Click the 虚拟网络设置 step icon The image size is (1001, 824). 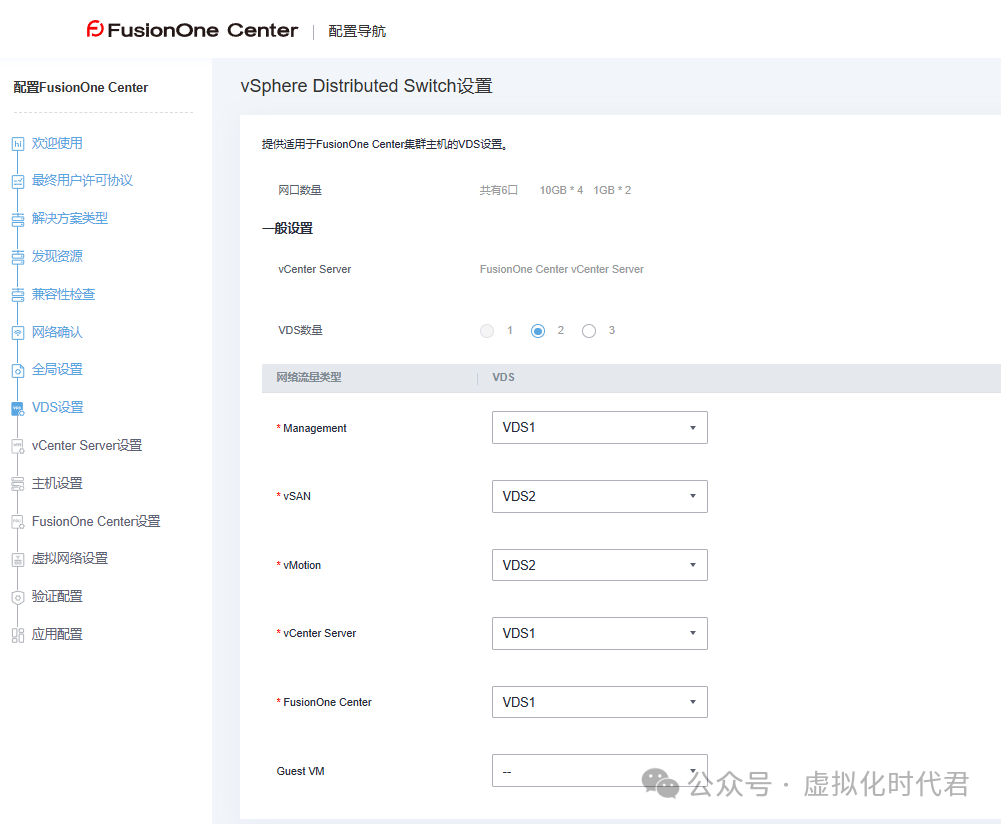[x=18, y=559]
